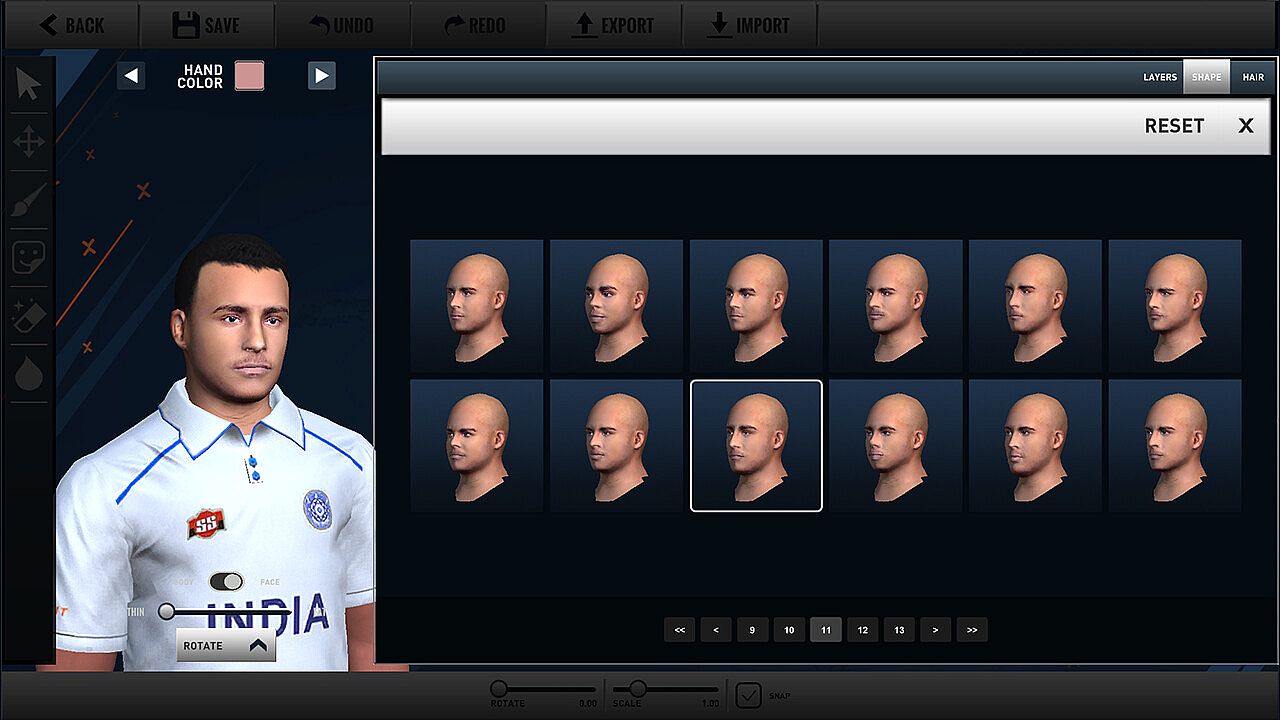Viewport: 1280px width, 720px height.
Task: Choose the first head shape in bottom row
Action: coord(477,446)
